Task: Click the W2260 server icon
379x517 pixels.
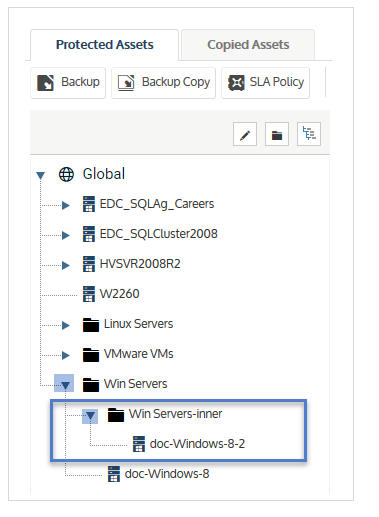Action: point(89,294)
